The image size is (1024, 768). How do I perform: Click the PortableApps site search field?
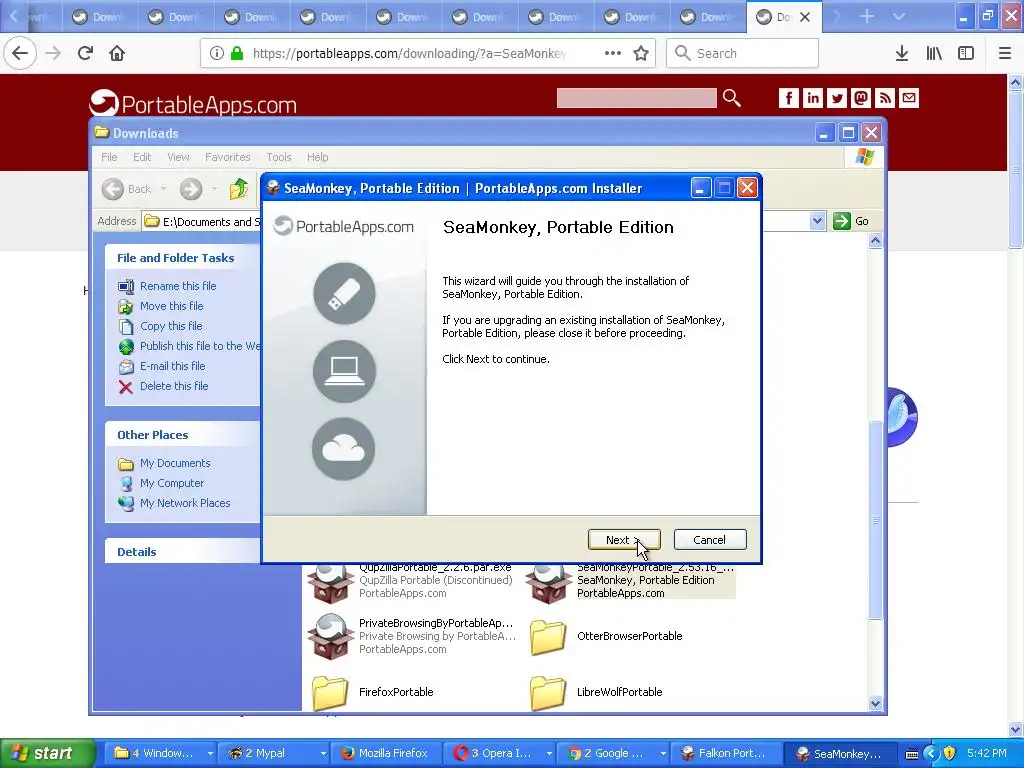click(636, 98)
